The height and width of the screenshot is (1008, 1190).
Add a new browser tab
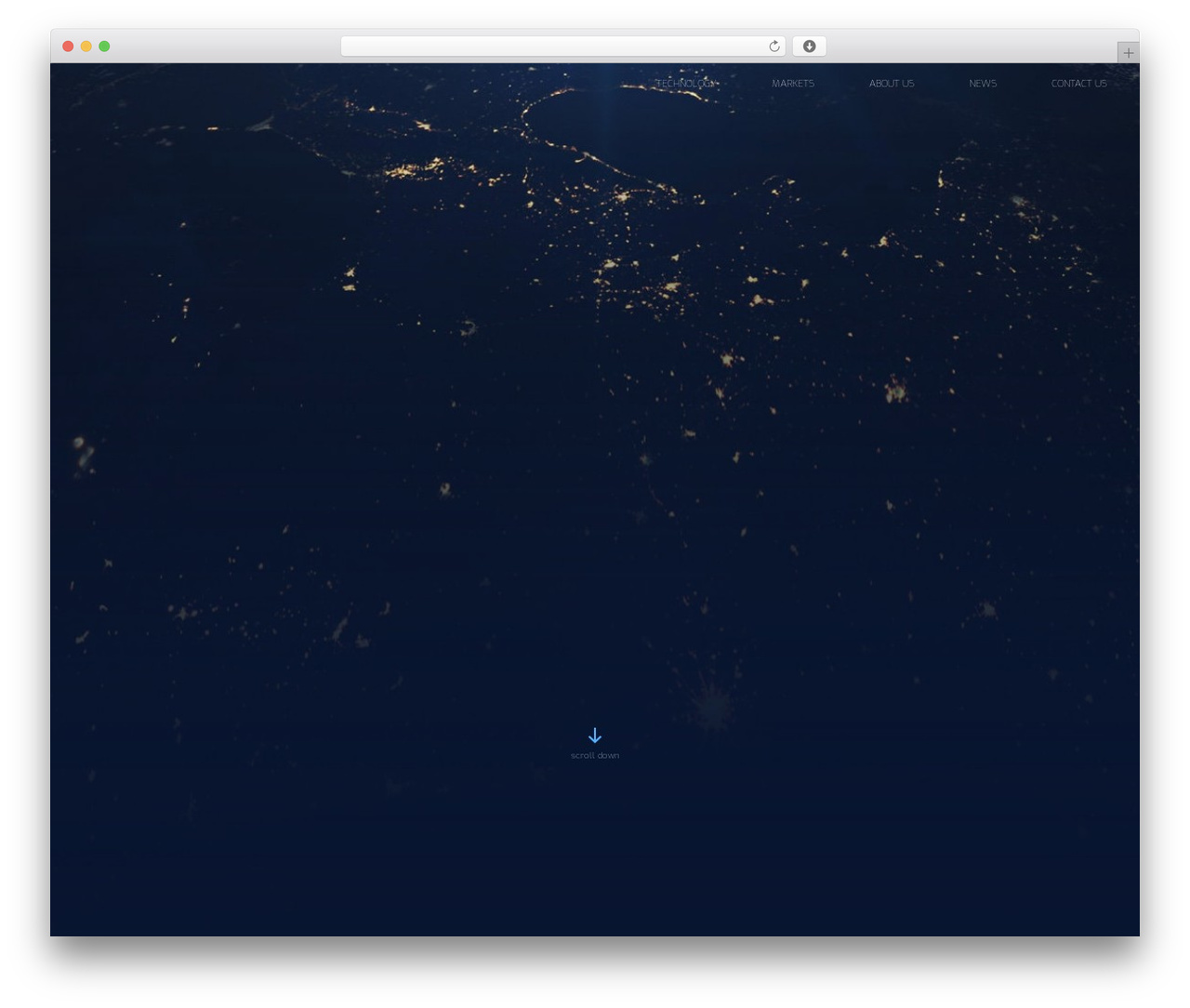(x=1128, y=53)
